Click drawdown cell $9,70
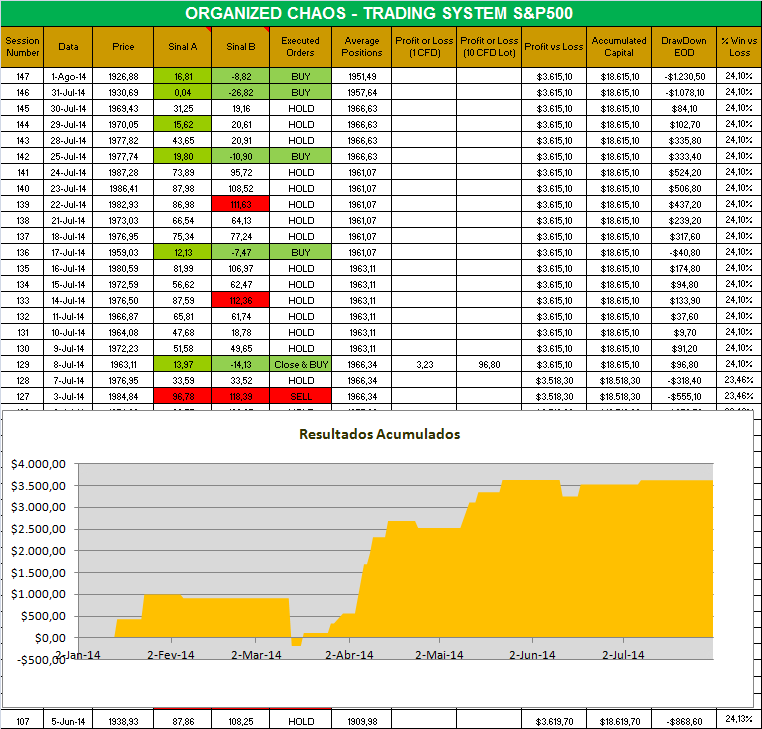 pos(684,333)
